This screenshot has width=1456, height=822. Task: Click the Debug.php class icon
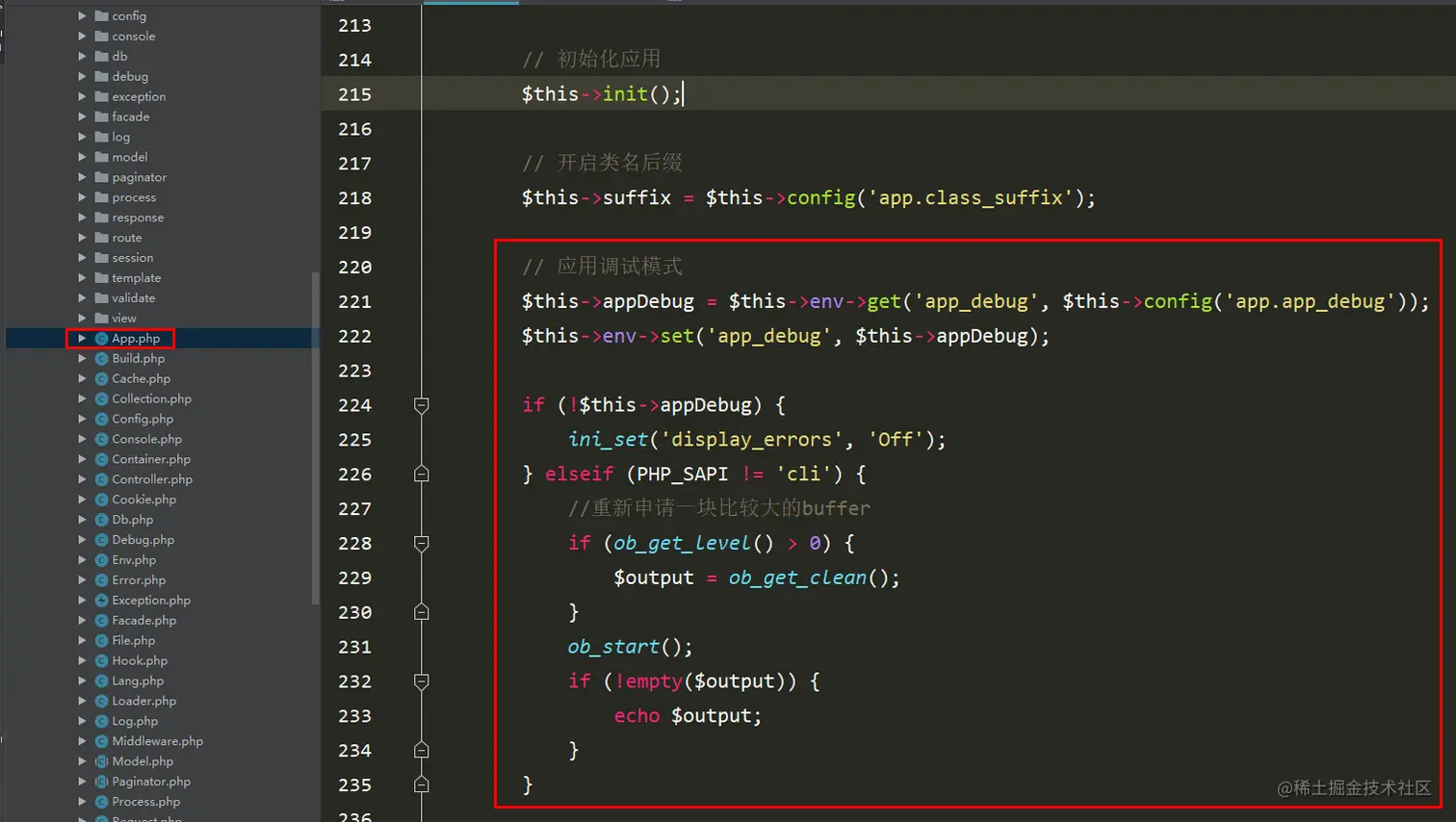pos(101,540)
